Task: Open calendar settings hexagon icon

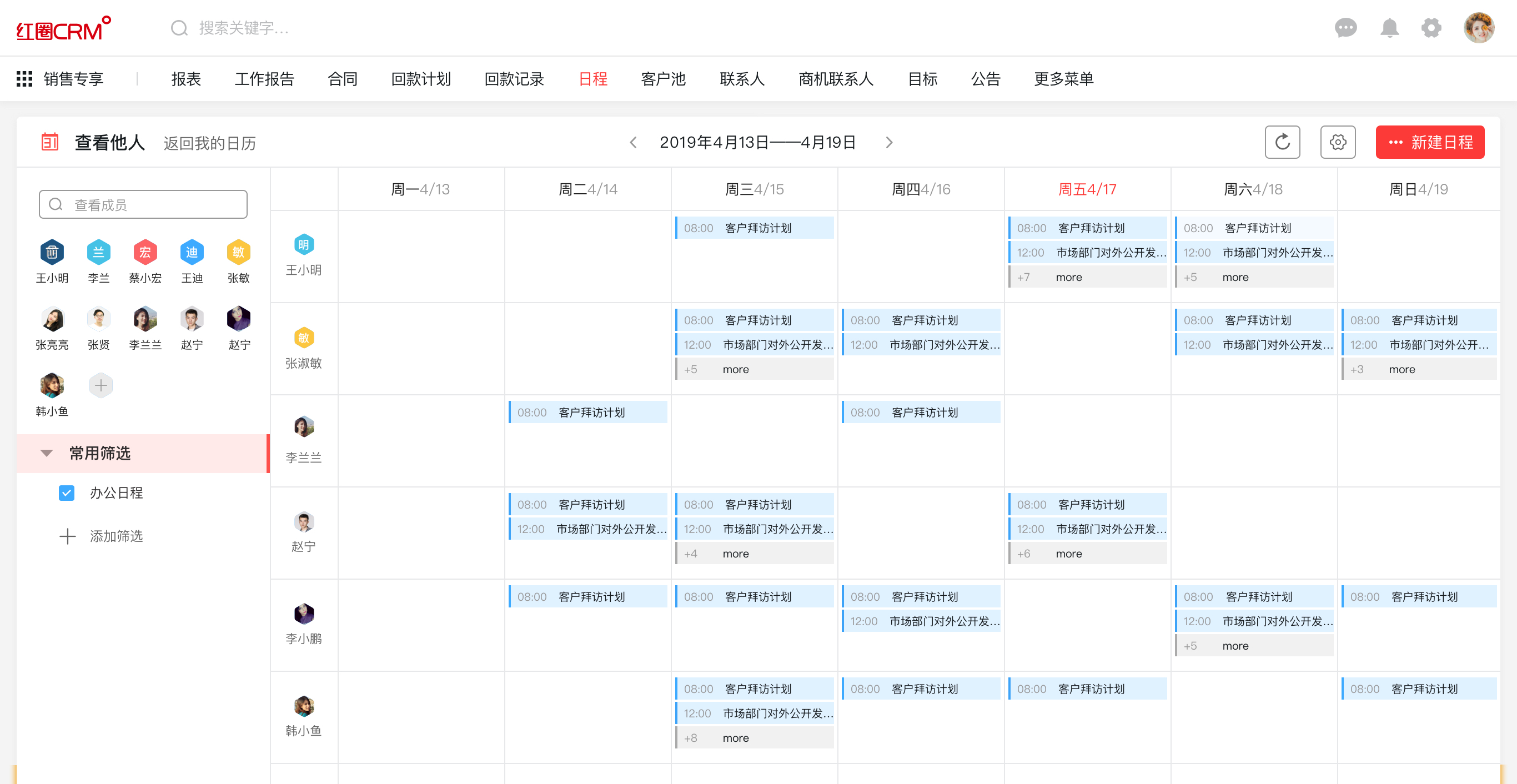Action: [1338, 142]
